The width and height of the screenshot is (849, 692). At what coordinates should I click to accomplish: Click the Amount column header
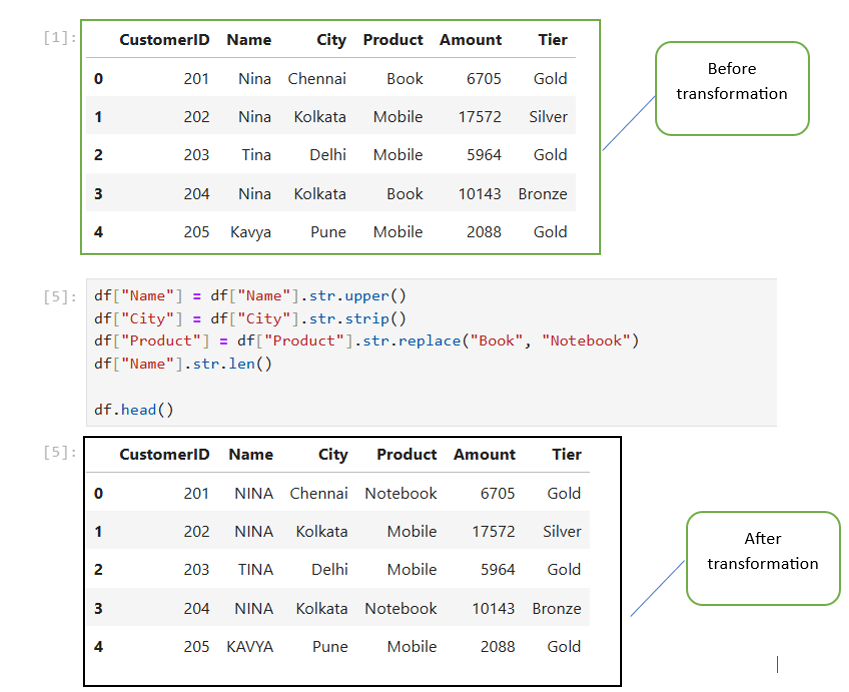[x=470, y=40]
